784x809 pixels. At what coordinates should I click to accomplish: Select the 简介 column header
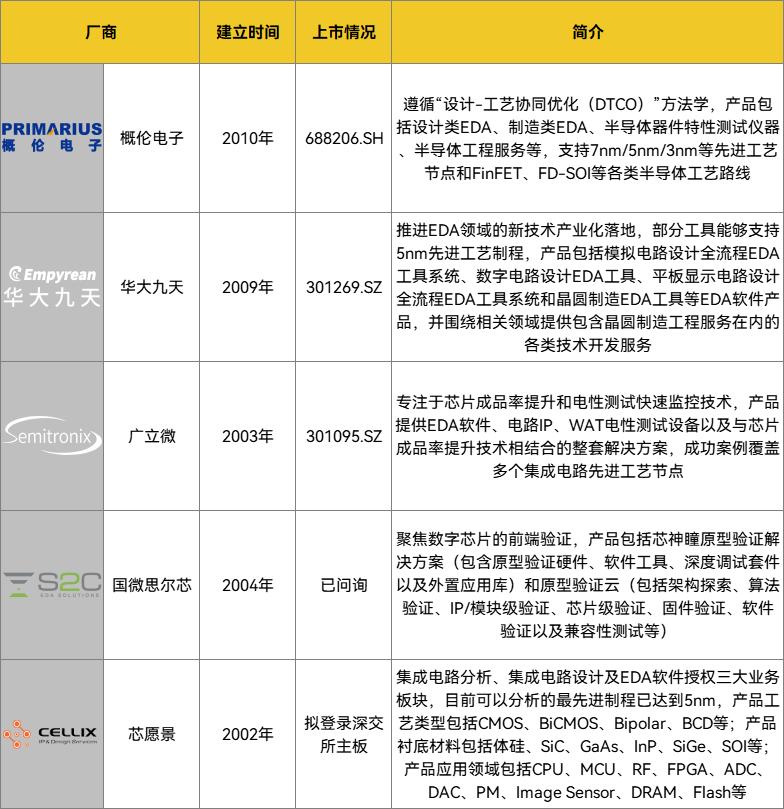point(587,32)
